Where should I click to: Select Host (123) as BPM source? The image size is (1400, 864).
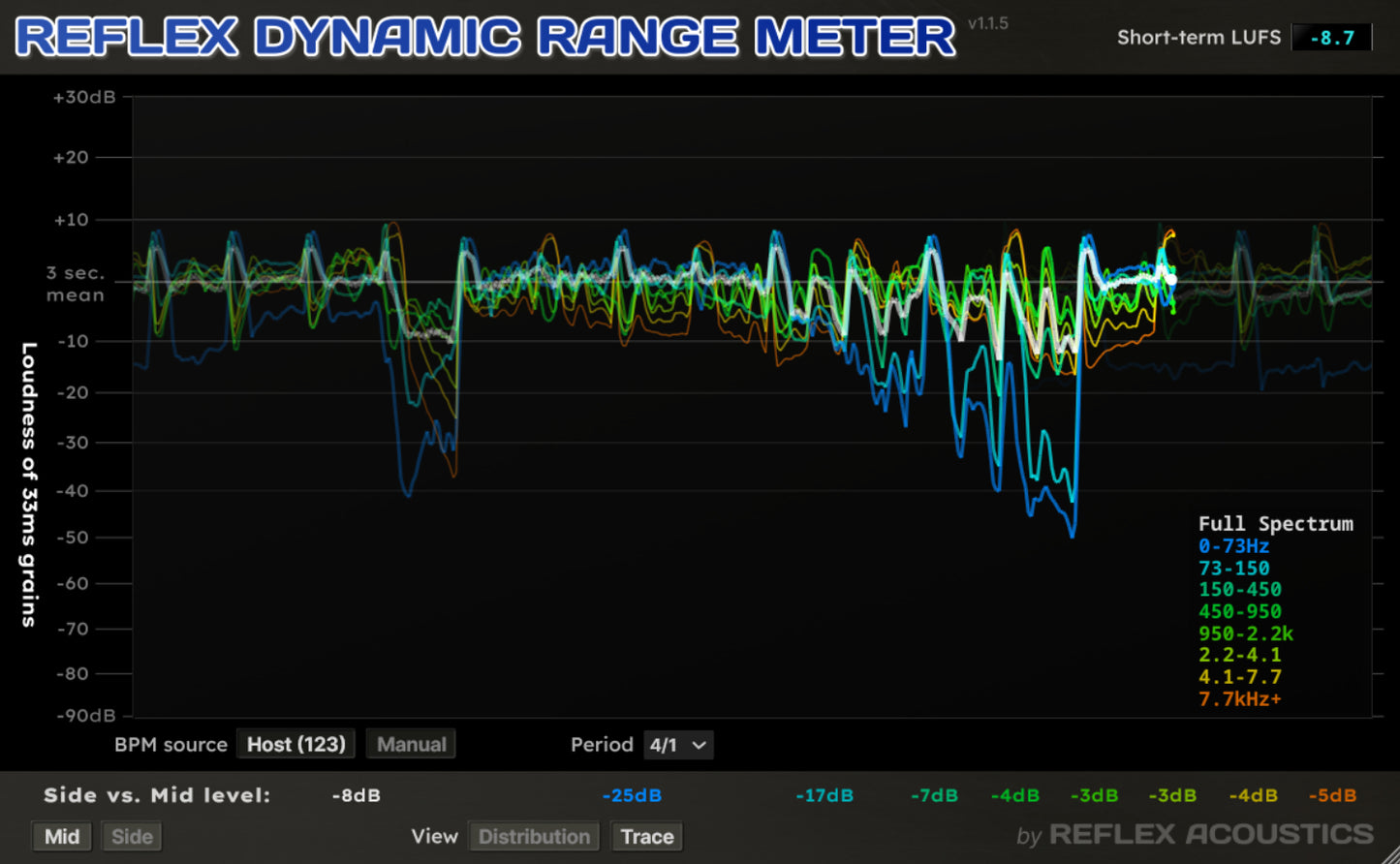(296, 744)
